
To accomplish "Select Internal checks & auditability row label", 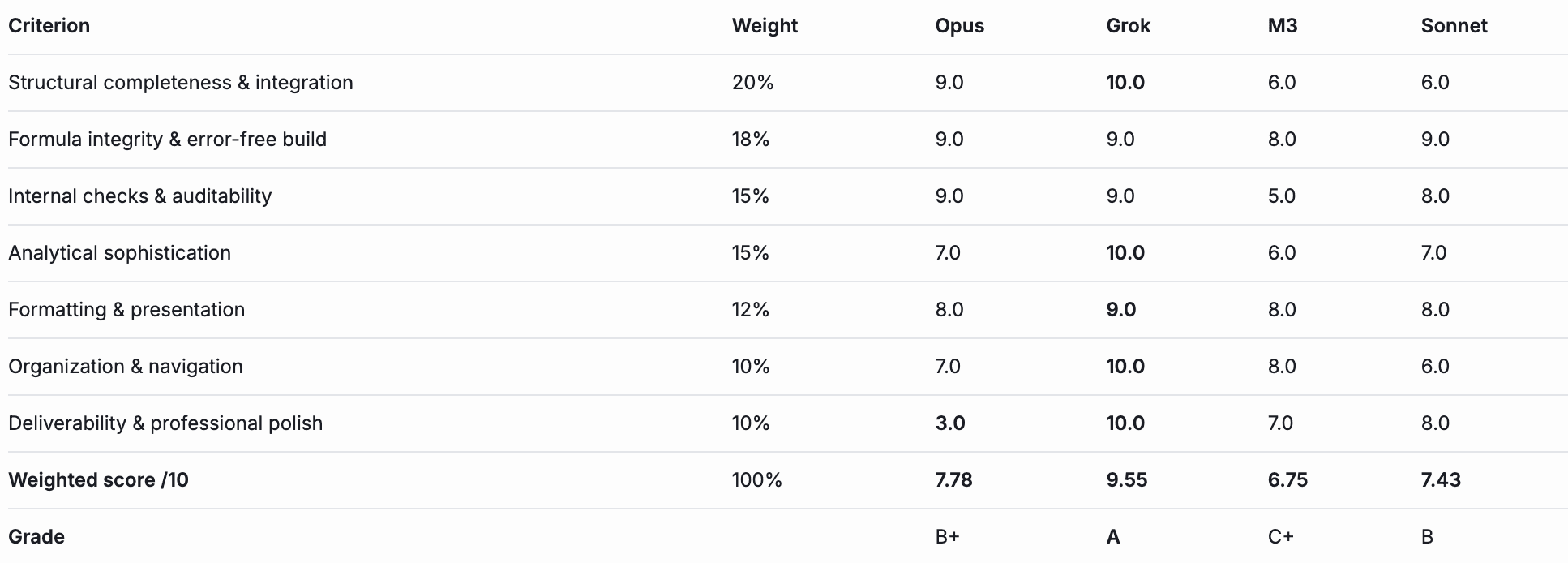I will pos(139,196).
